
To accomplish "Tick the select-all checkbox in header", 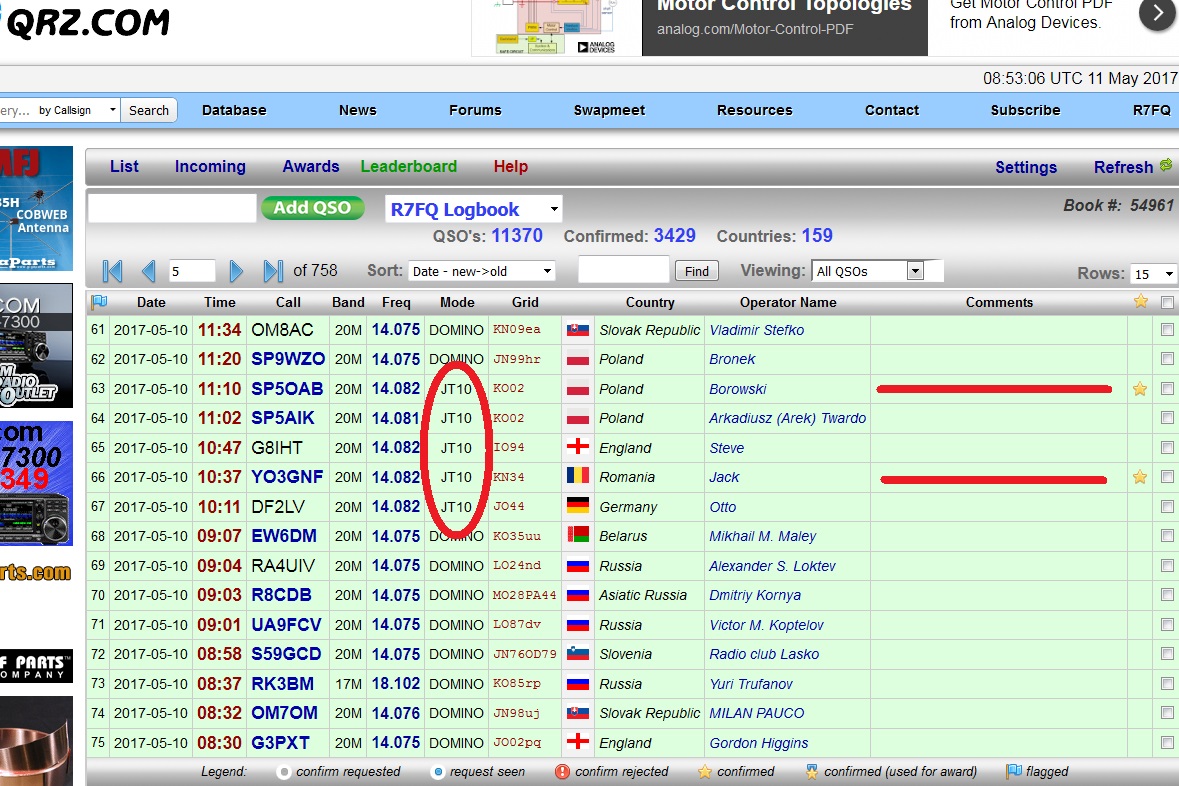I will click(x=1167, y=302).
